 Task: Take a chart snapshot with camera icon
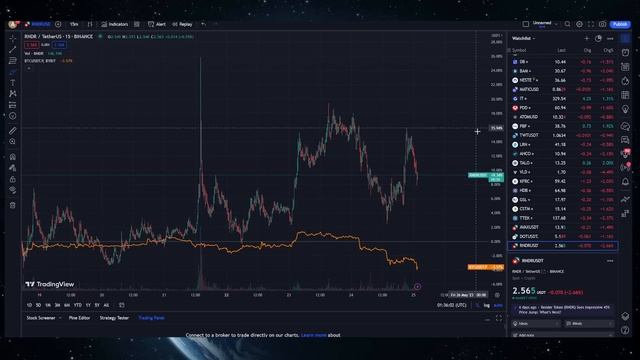pos(602,24)
